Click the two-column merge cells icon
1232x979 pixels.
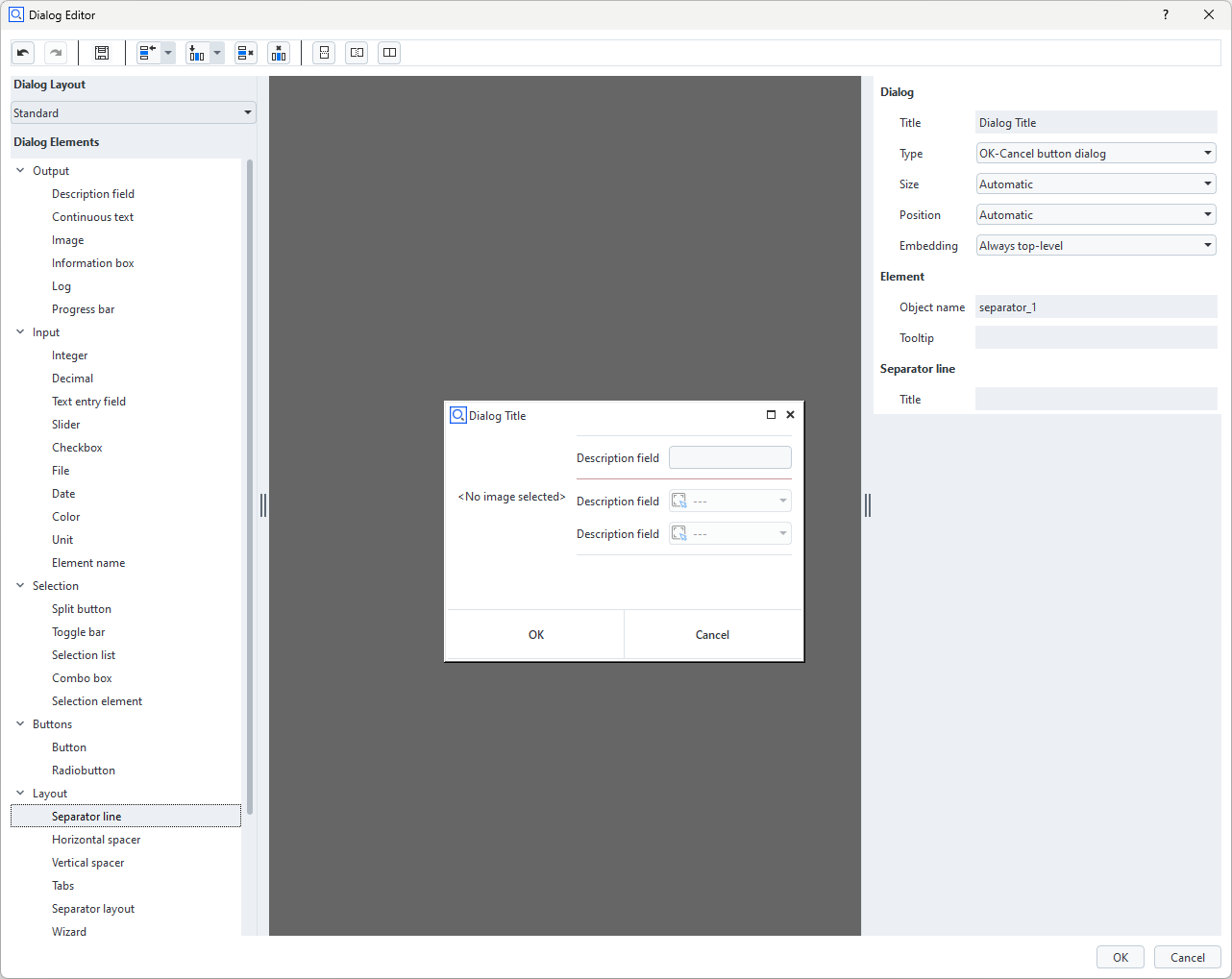[x=389, y=53]
